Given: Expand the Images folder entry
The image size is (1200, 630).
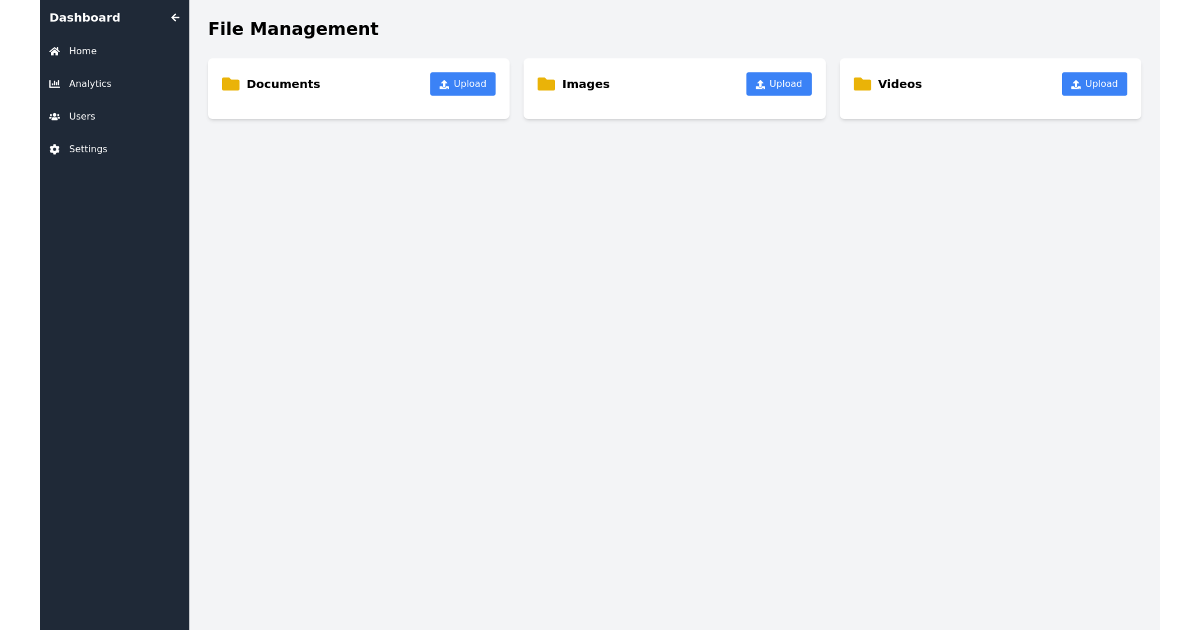Looking at the screenshot, I should 586,84.
